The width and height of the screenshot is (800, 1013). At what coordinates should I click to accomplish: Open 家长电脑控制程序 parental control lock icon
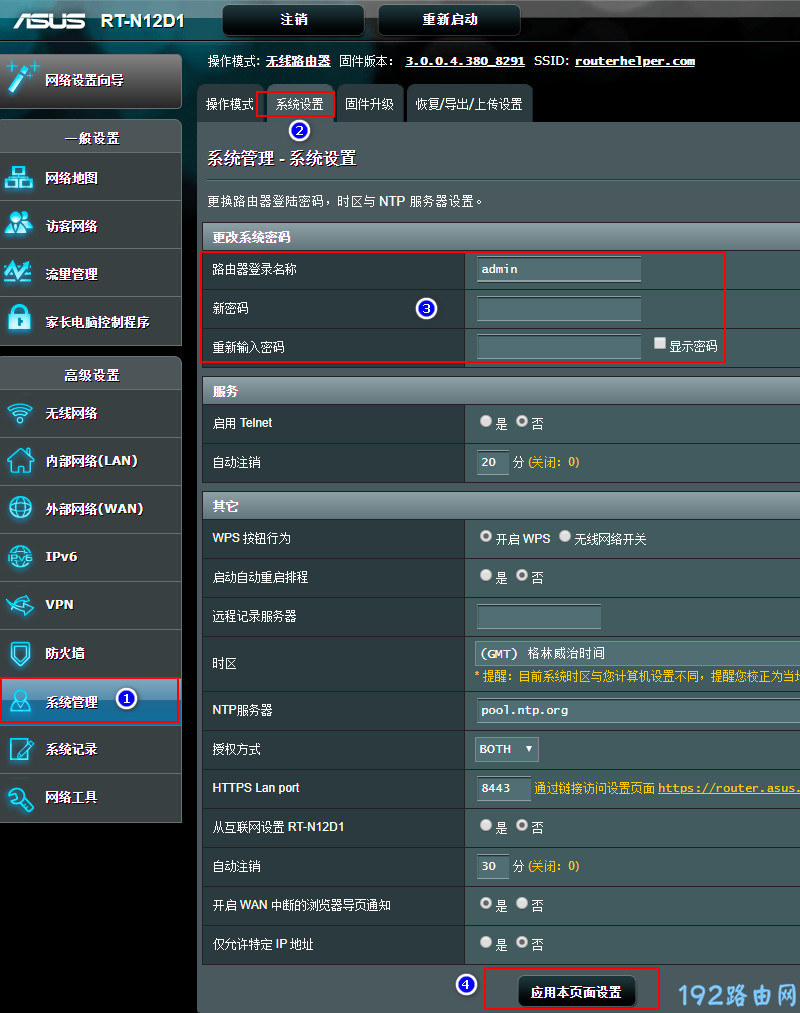coord(20,321)
